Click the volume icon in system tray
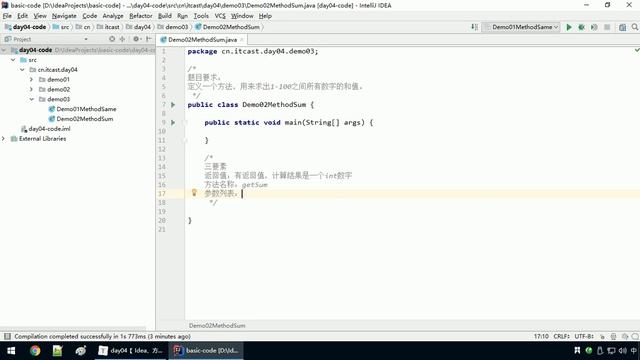This screenshot has height=360, width=640. pyautogui.click(x=622, y=351)
